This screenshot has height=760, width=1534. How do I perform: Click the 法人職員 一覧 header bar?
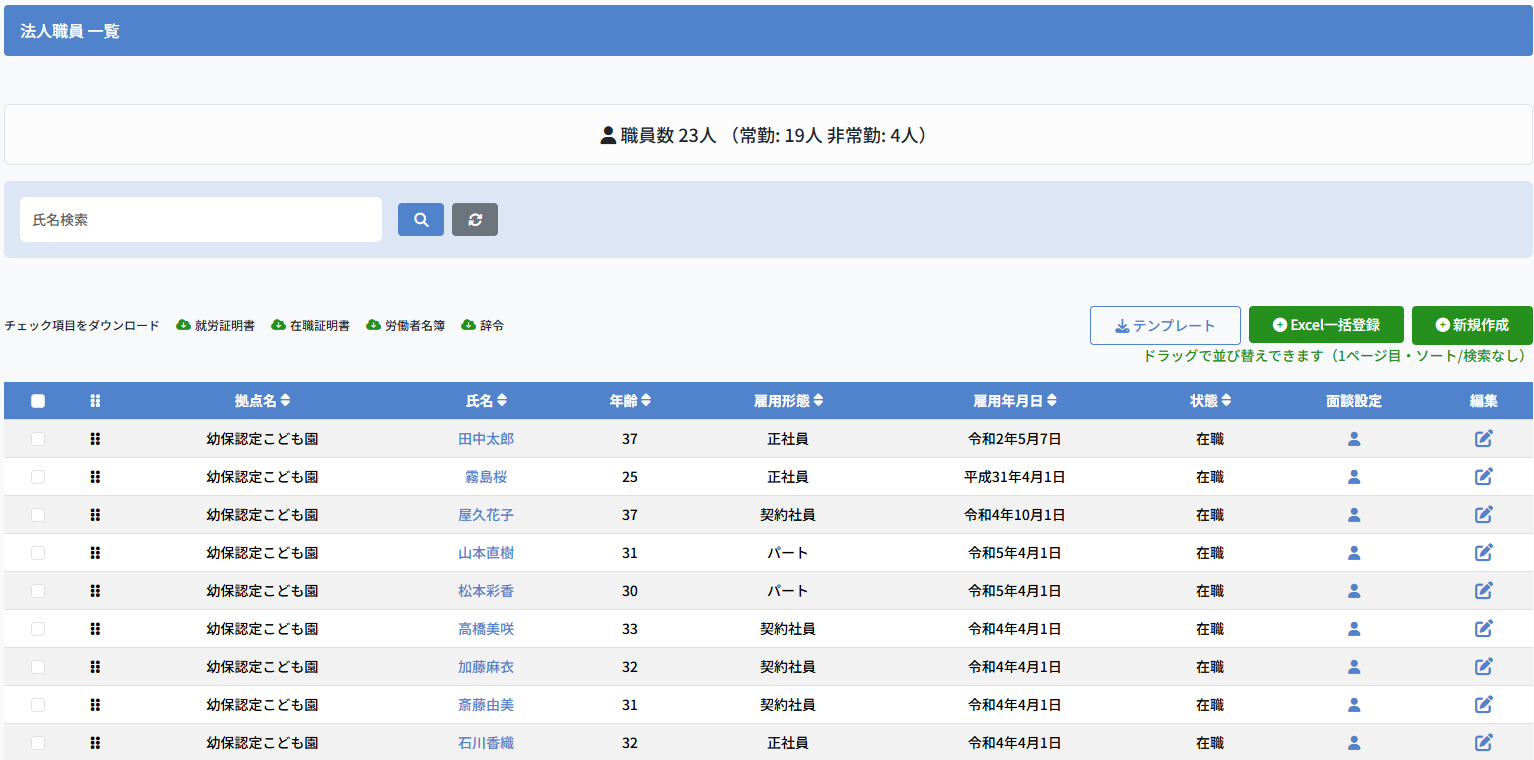pos(67,30)
